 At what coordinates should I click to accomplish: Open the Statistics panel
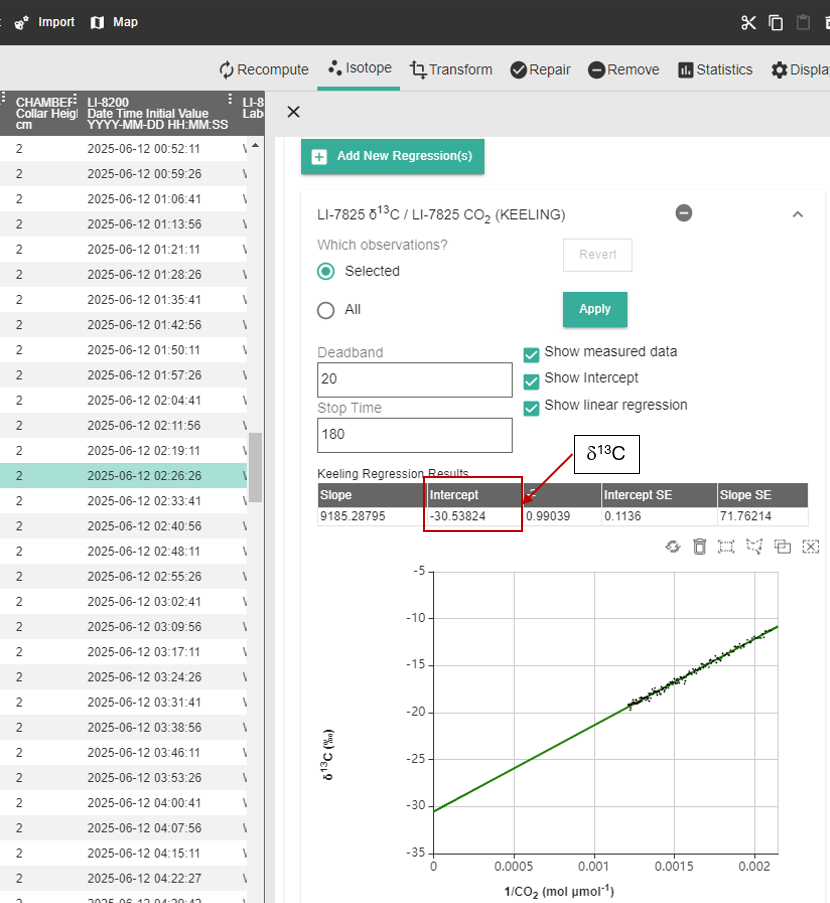click(x=715, y=70)
